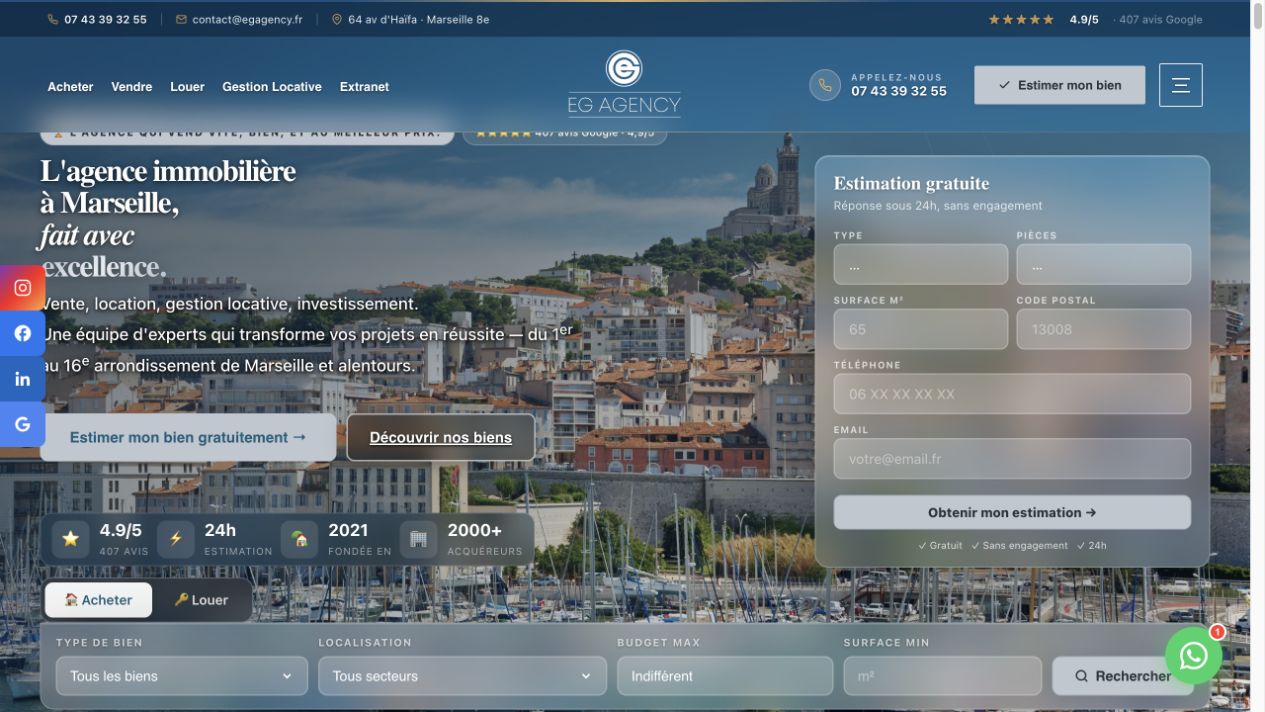This screenshot has height=712, width=1265.
Task: Focus the Code postal field
Action: click(1104, 329)
